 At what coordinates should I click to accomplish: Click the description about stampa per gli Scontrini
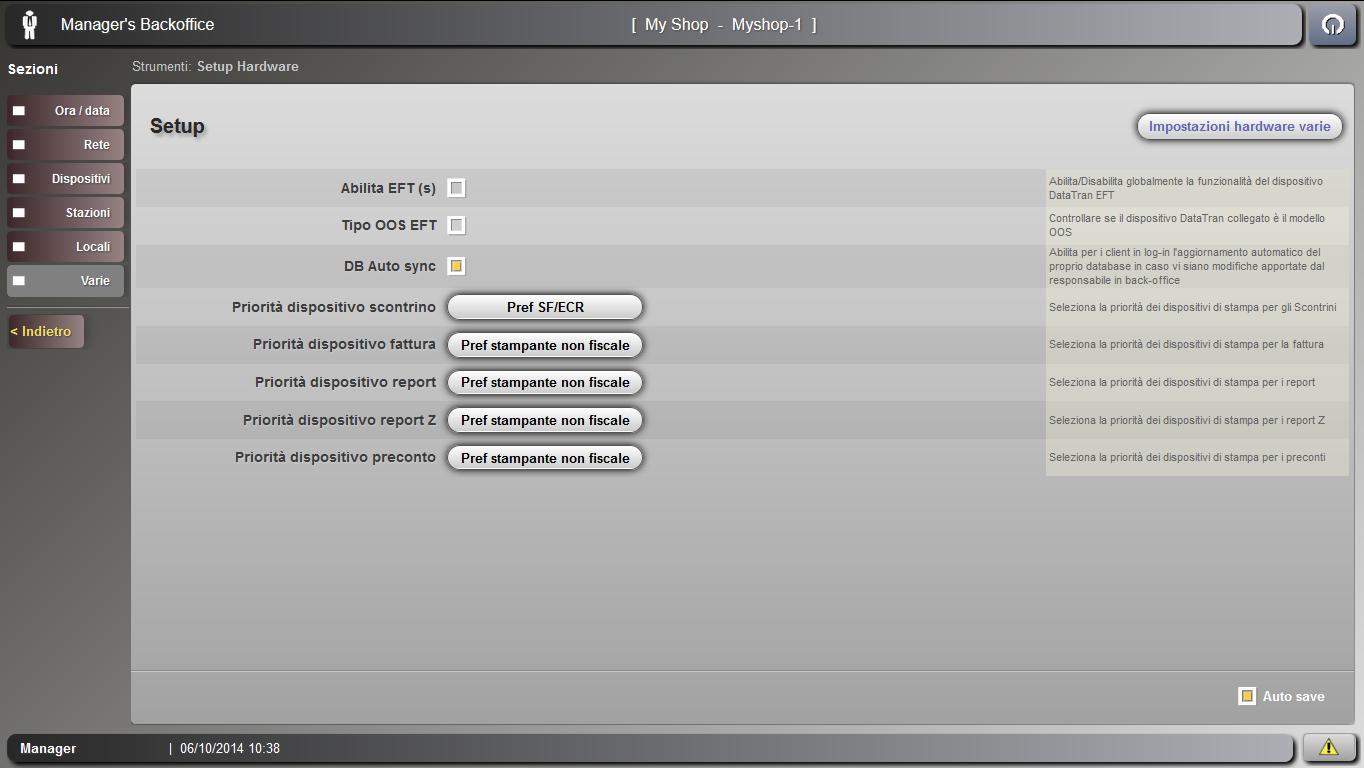[x=1193, y=307]
